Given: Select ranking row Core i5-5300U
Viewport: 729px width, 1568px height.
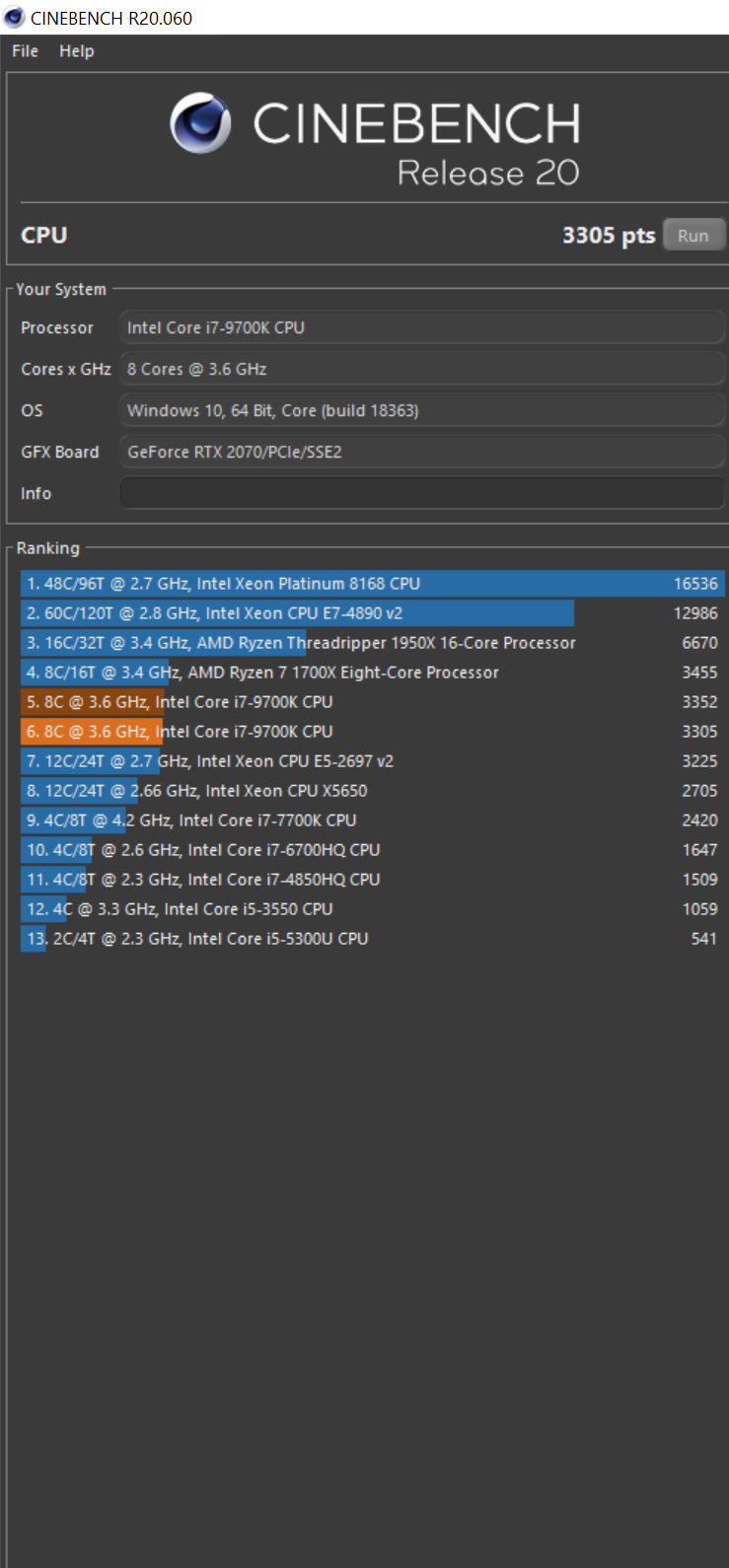Looking at the screenshot, I should [x=373, y=939].
